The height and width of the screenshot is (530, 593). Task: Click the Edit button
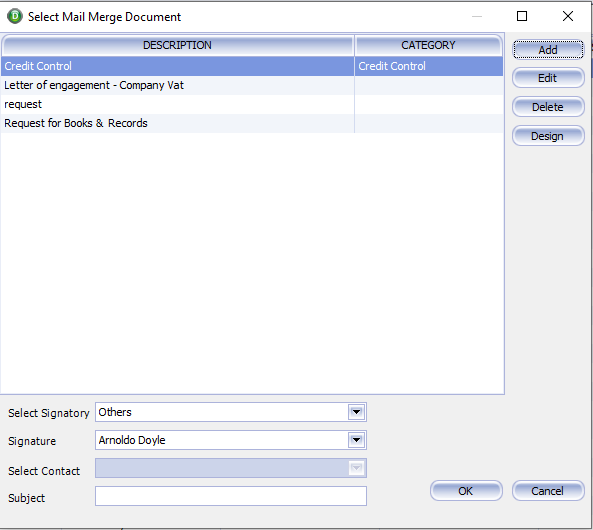pos(548,78)
